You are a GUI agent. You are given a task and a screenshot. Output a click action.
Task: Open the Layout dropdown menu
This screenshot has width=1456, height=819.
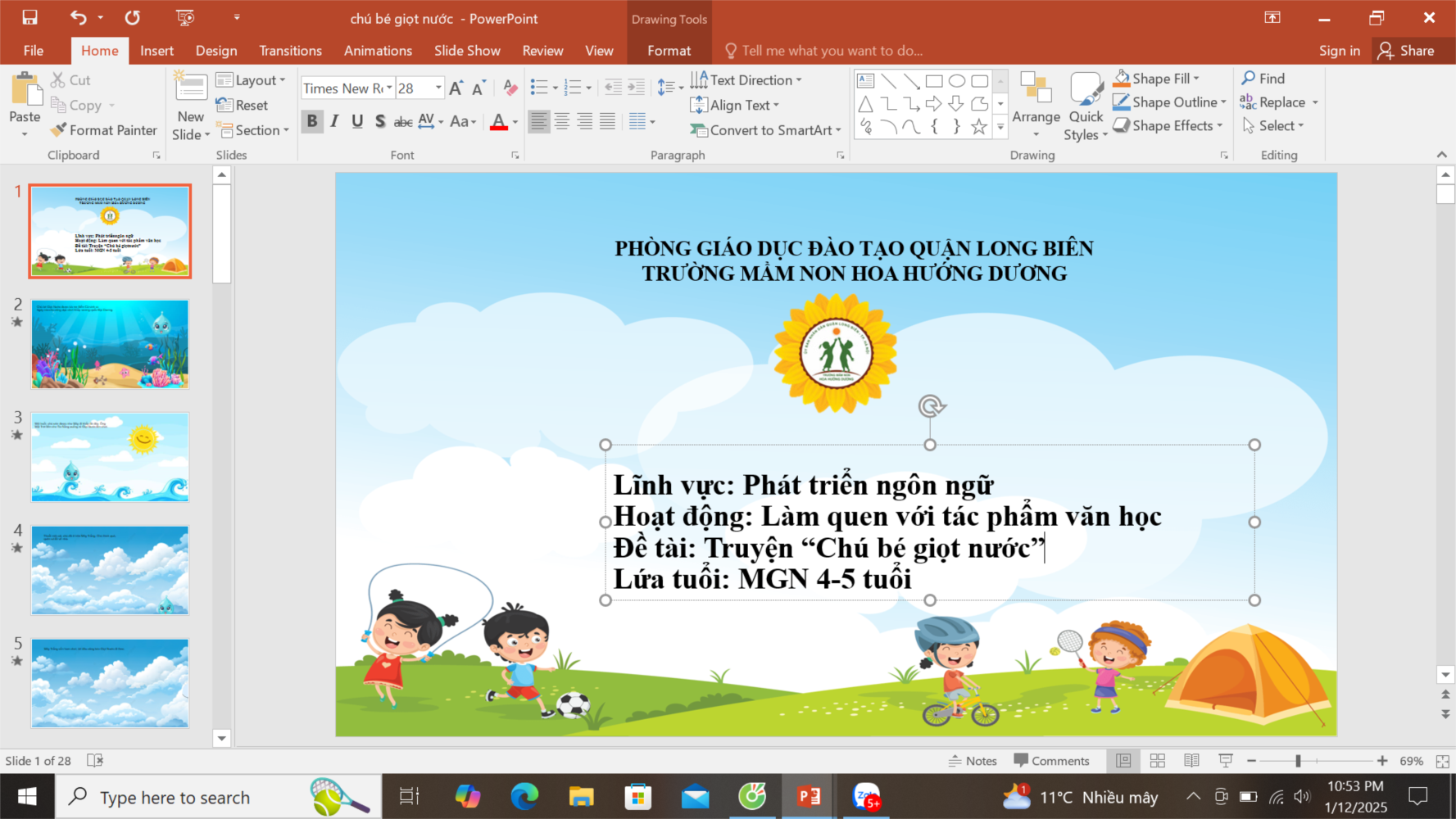point(252,80)
